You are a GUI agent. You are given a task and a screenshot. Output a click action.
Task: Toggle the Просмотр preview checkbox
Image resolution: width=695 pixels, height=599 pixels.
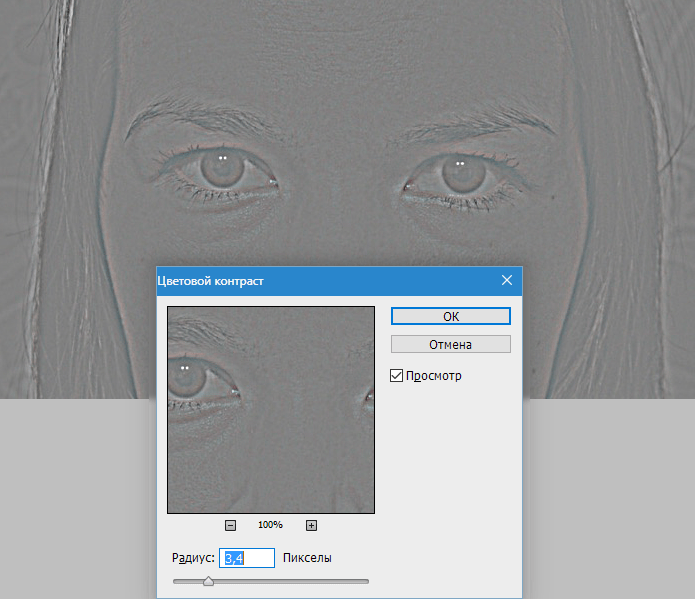[x=396, y=376]
